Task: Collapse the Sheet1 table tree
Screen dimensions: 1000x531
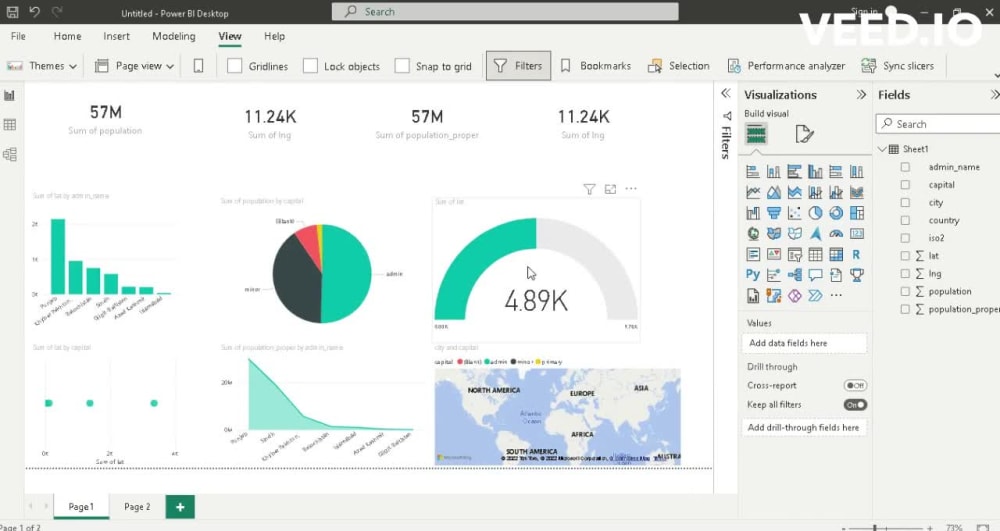Action: tap(883, 149)
